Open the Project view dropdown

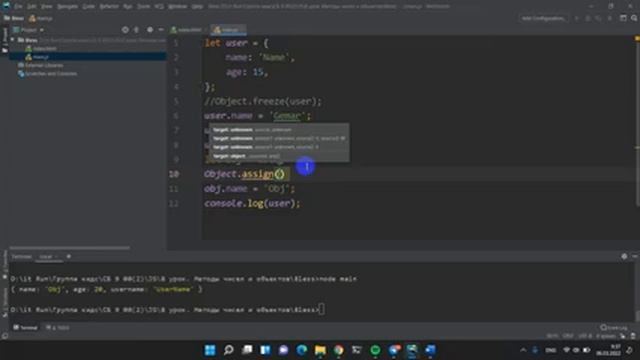(x=29, y=30)
